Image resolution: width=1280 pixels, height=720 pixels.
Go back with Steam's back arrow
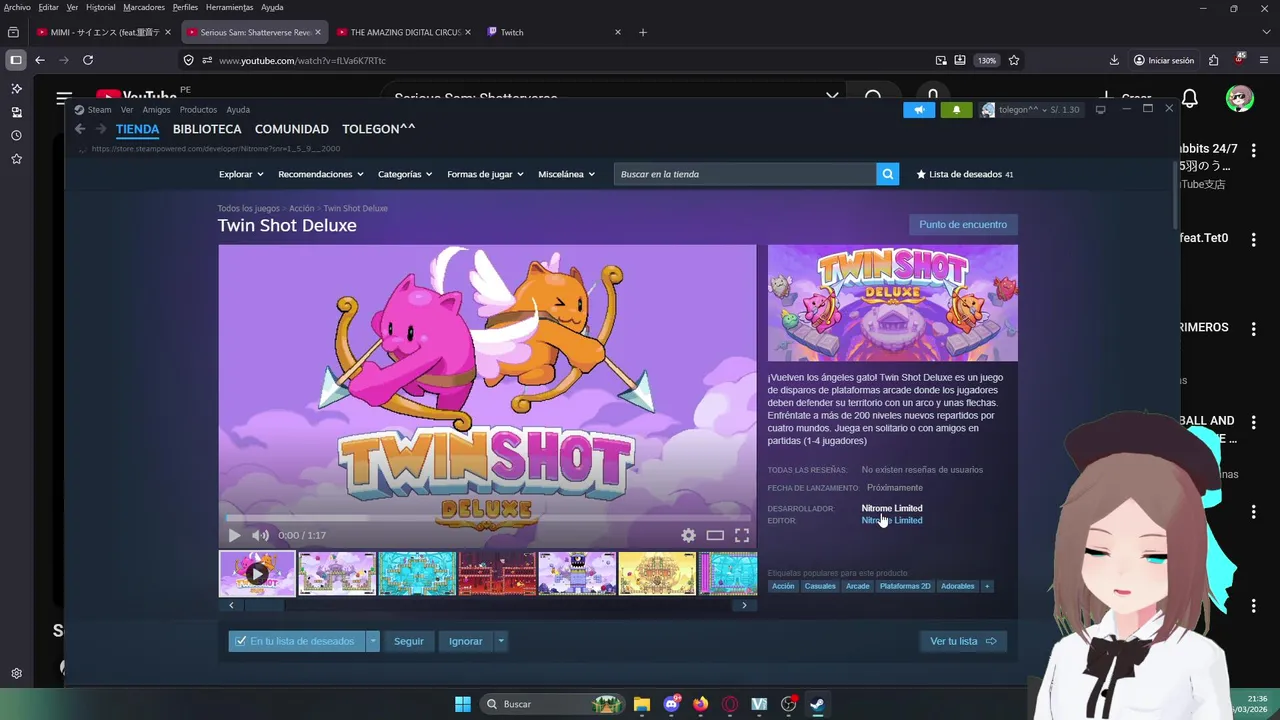[80, 129]
